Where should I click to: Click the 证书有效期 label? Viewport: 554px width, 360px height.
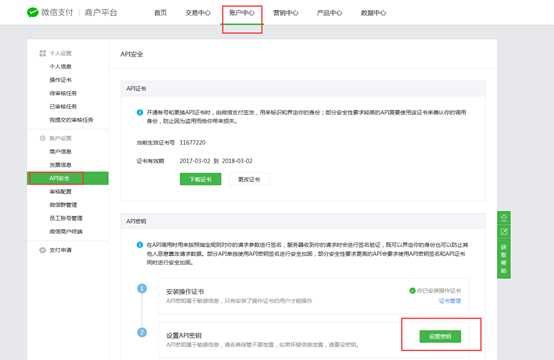pyautogui.click(x=151, y=161)
